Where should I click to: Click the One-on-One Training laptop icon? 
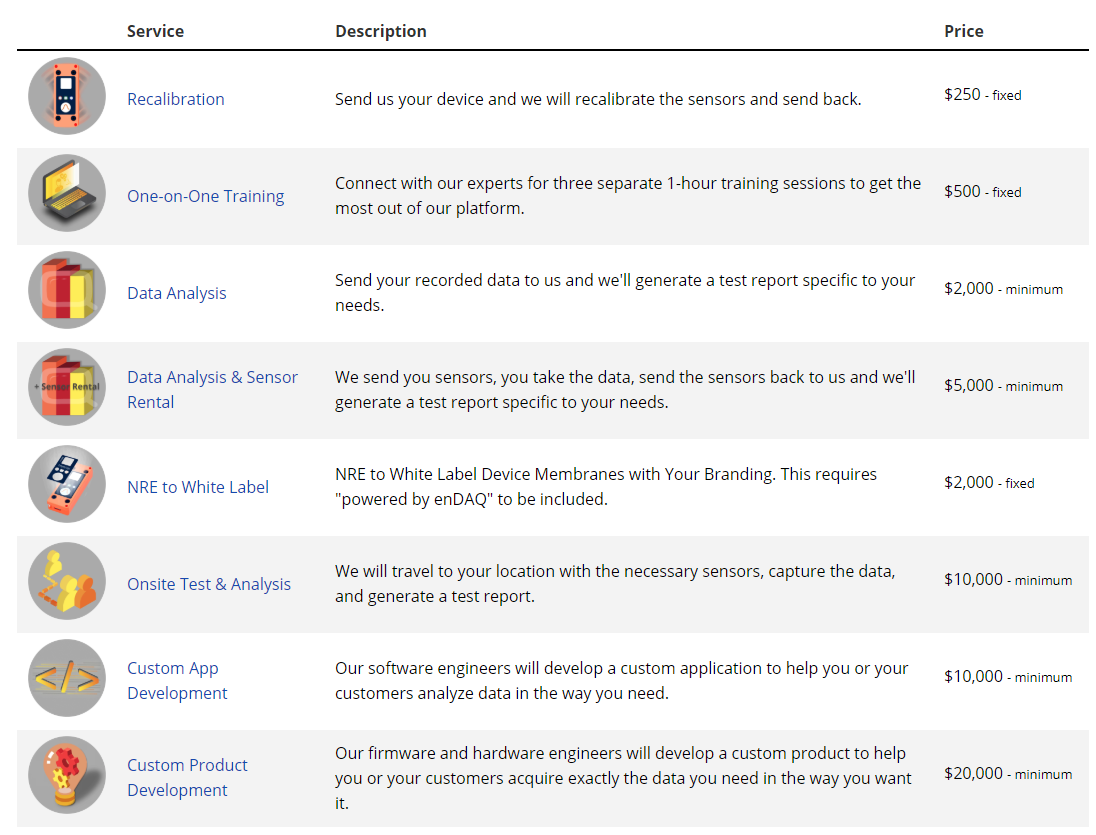click(67, 193)
